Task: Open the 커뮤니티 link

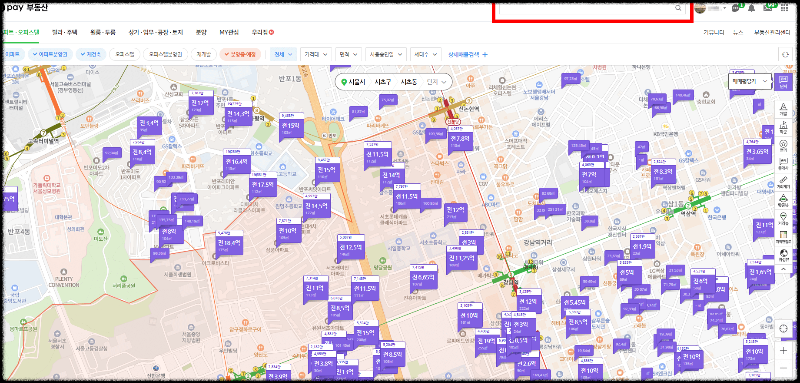Action: pyautogui.click(x=713, y=32)
